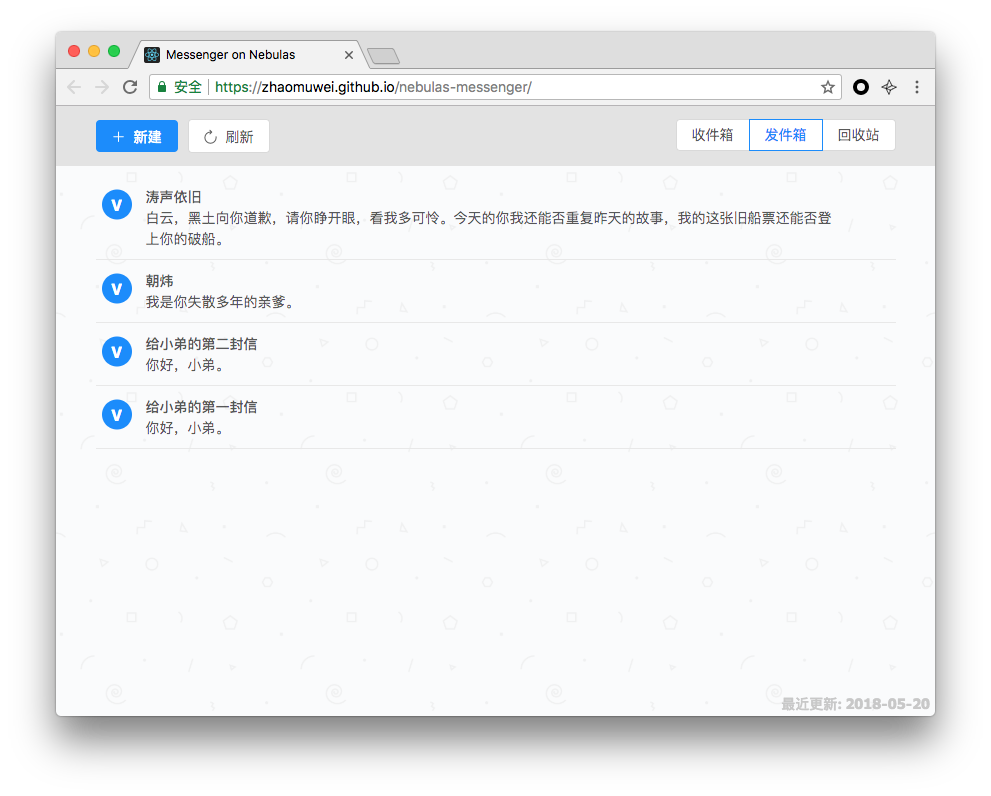Click the avatar next to 朝炜

[x=117, y=289]
